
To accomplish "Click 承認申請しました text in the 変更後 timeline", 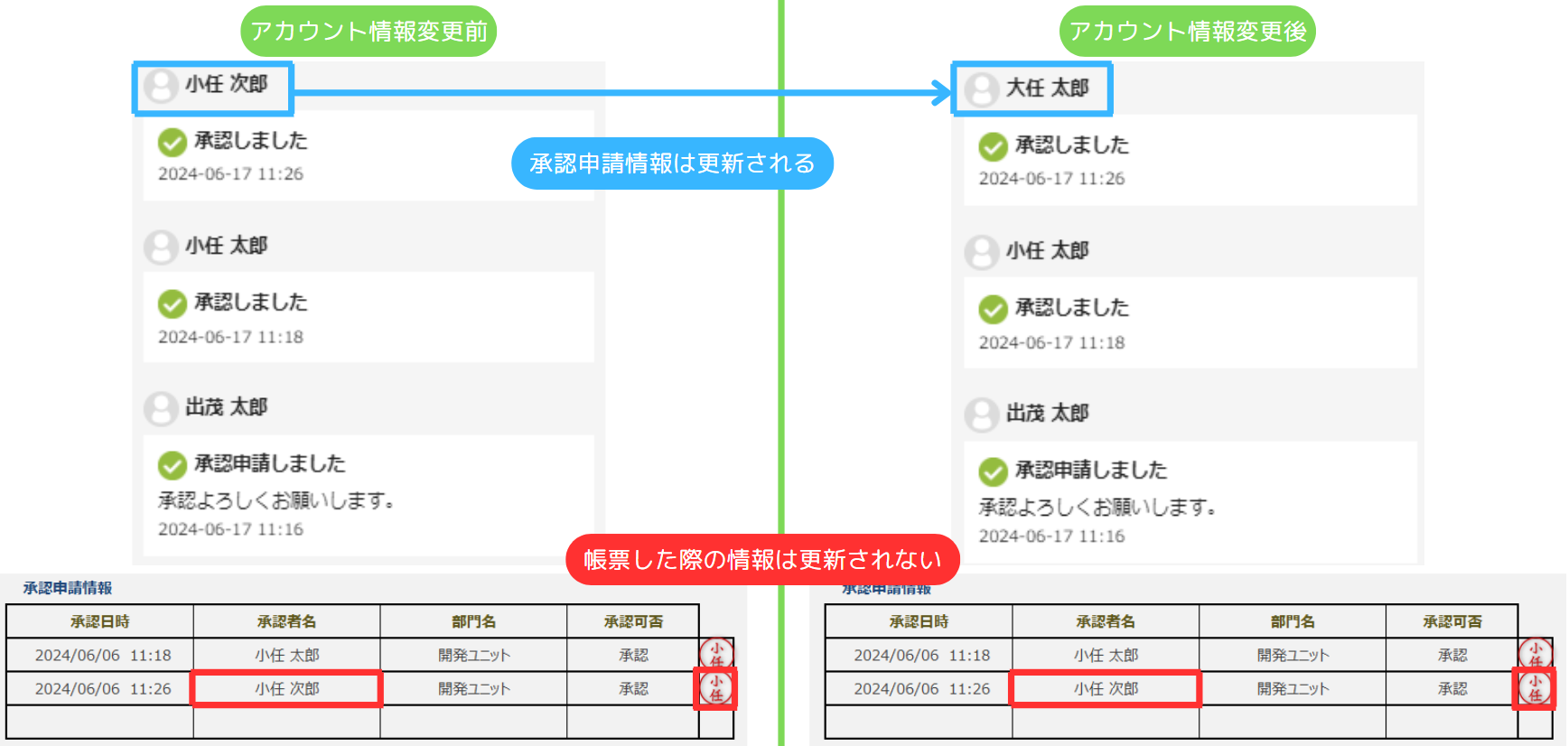I will (x=1091, y=471).
